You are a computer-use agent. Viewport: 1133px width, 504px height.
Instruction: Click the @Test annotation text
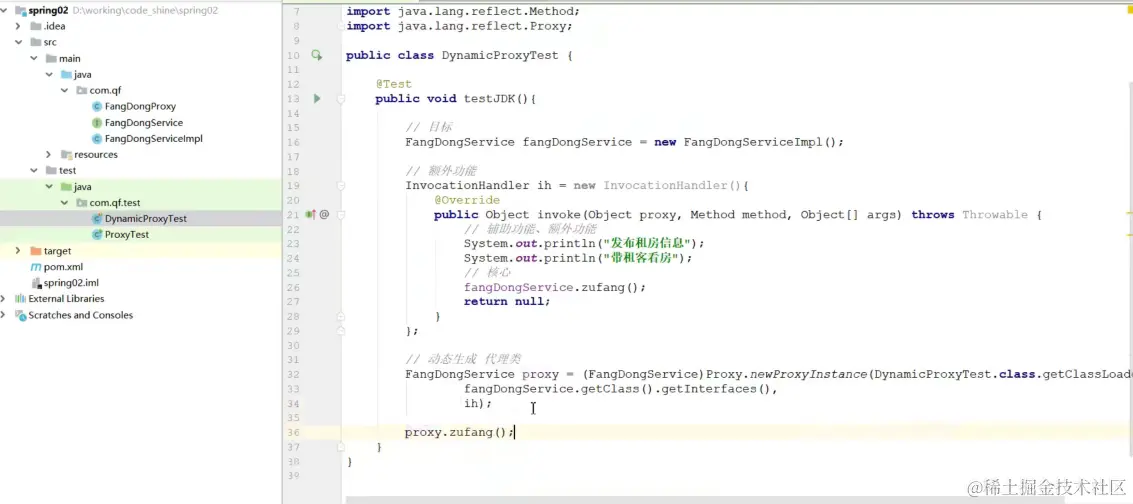(393, 84)
